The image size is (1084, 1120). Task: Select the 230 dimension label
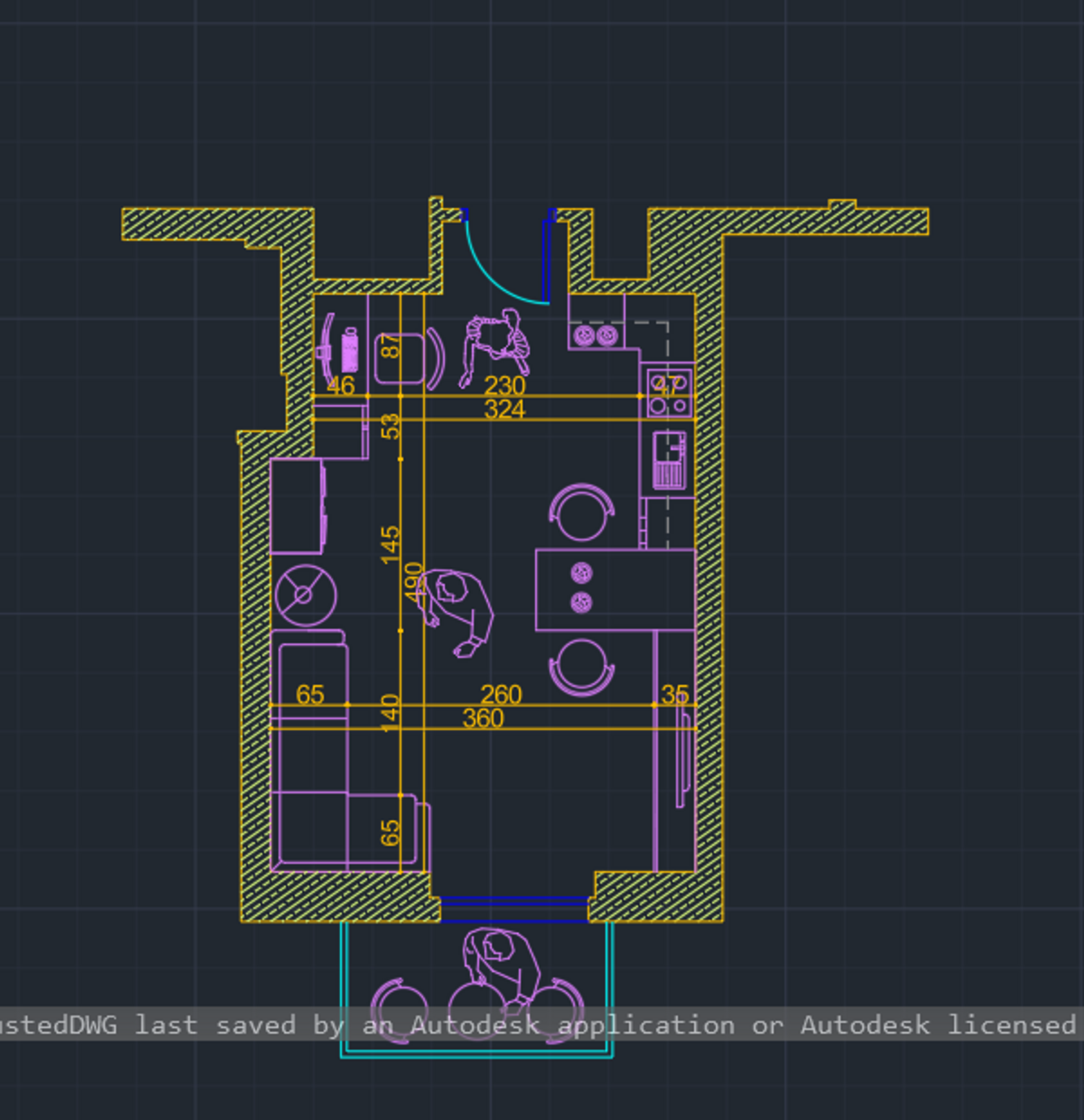(504, 385)
